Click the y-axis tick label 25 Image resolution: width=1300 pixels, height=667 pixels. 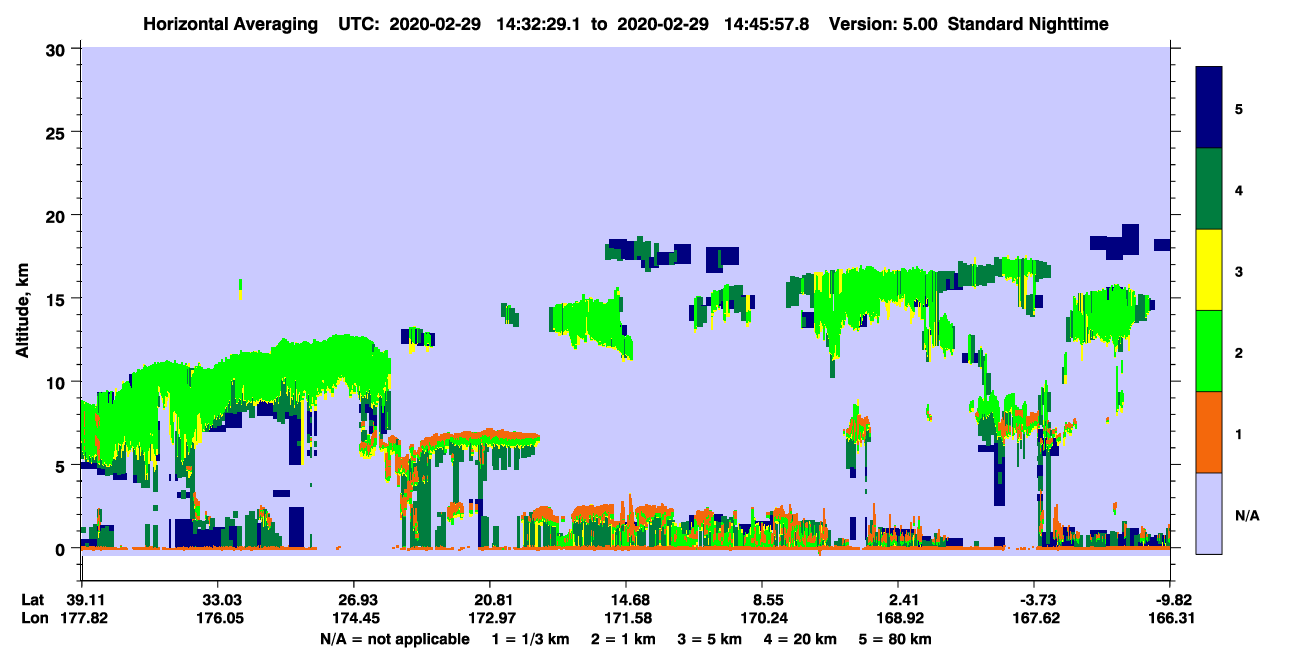[58, 132]
